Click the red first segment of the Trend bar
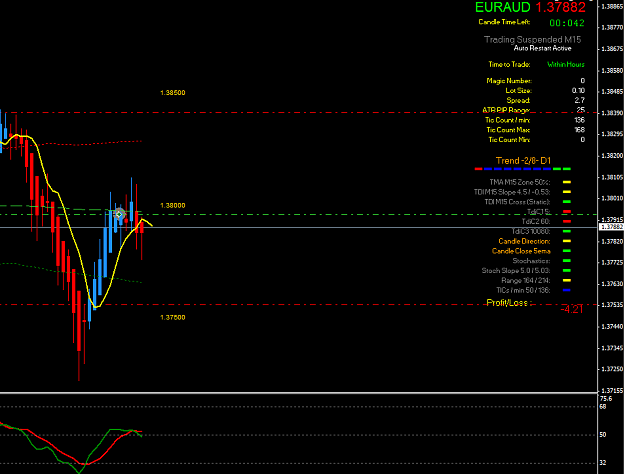 point(478,169)
